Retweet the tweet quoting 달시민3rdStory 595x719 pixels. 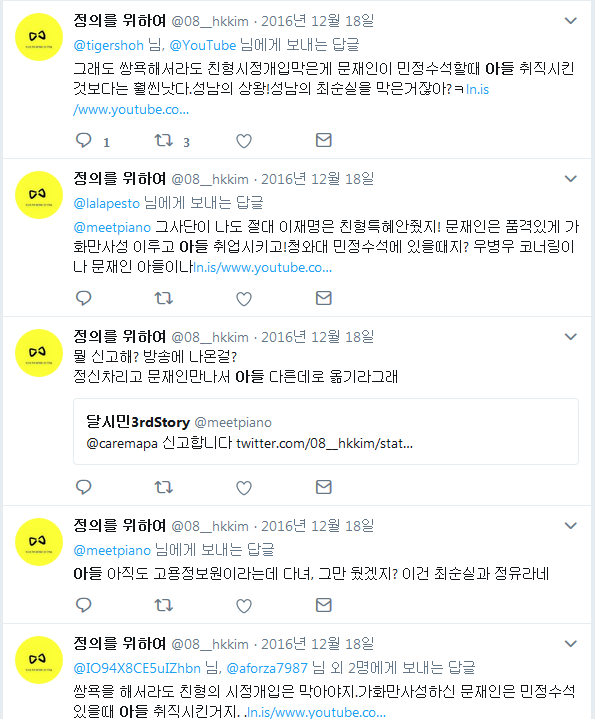click(x=164, y=487)
